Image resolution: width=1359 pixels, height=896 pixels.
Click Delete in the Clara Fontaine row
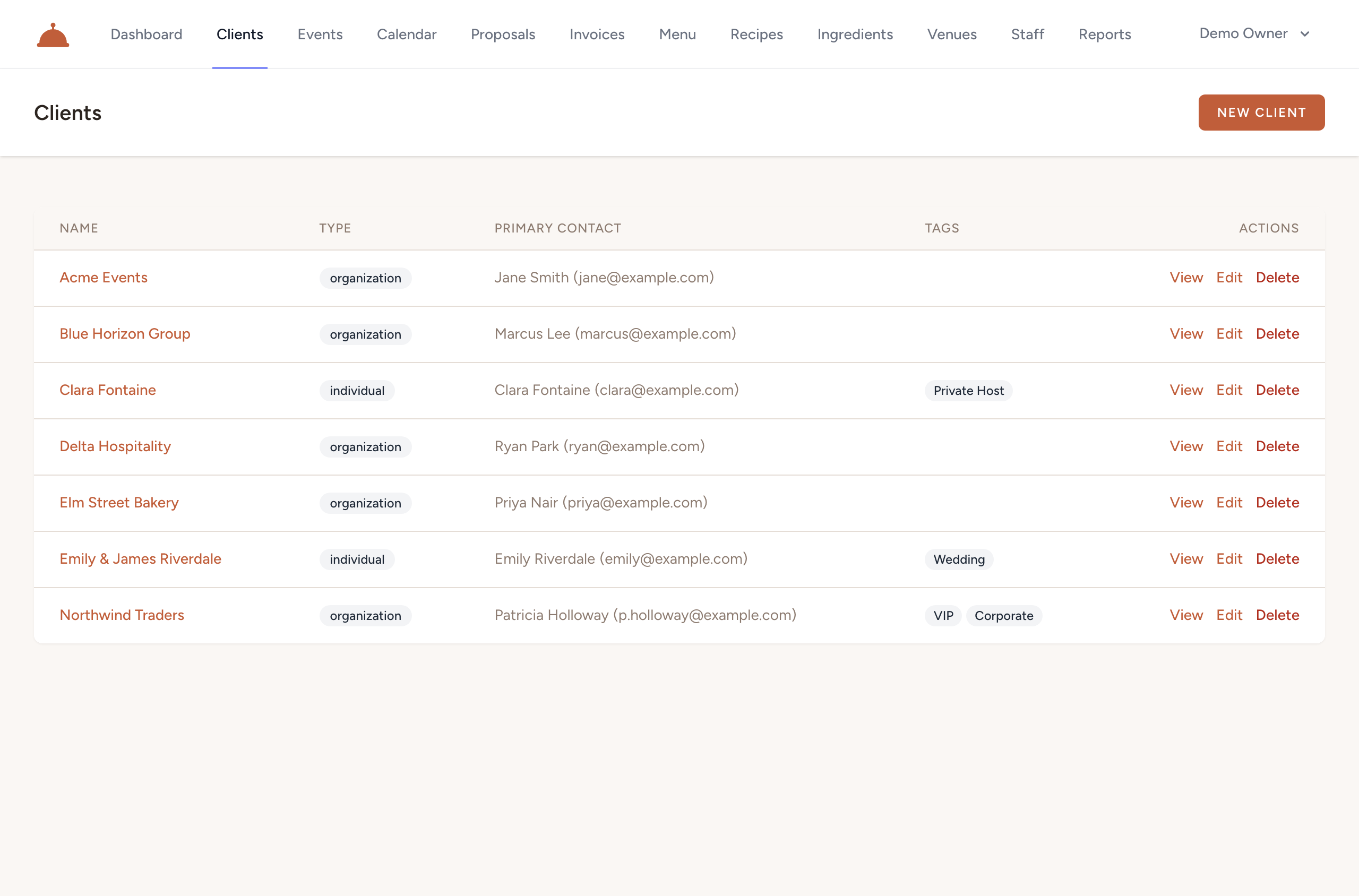[x=1277, y=390]
